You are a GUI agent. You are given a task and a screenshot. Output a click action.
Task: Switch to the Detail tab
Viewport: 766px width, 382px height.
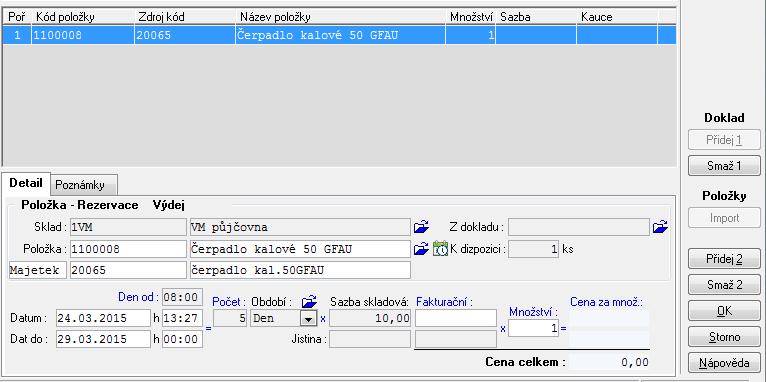point(25,184)
